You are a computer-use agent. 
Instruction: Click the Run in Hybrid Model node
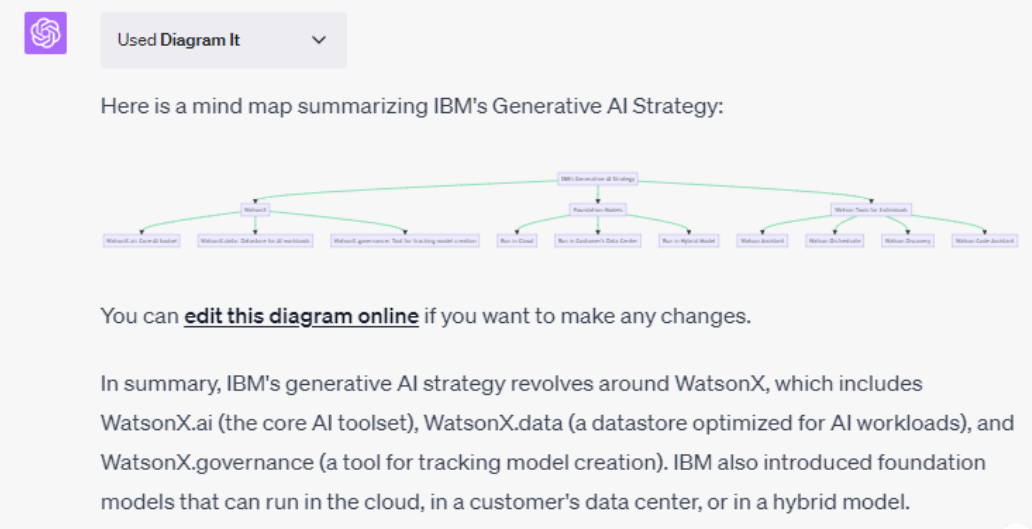click(689, 241)
